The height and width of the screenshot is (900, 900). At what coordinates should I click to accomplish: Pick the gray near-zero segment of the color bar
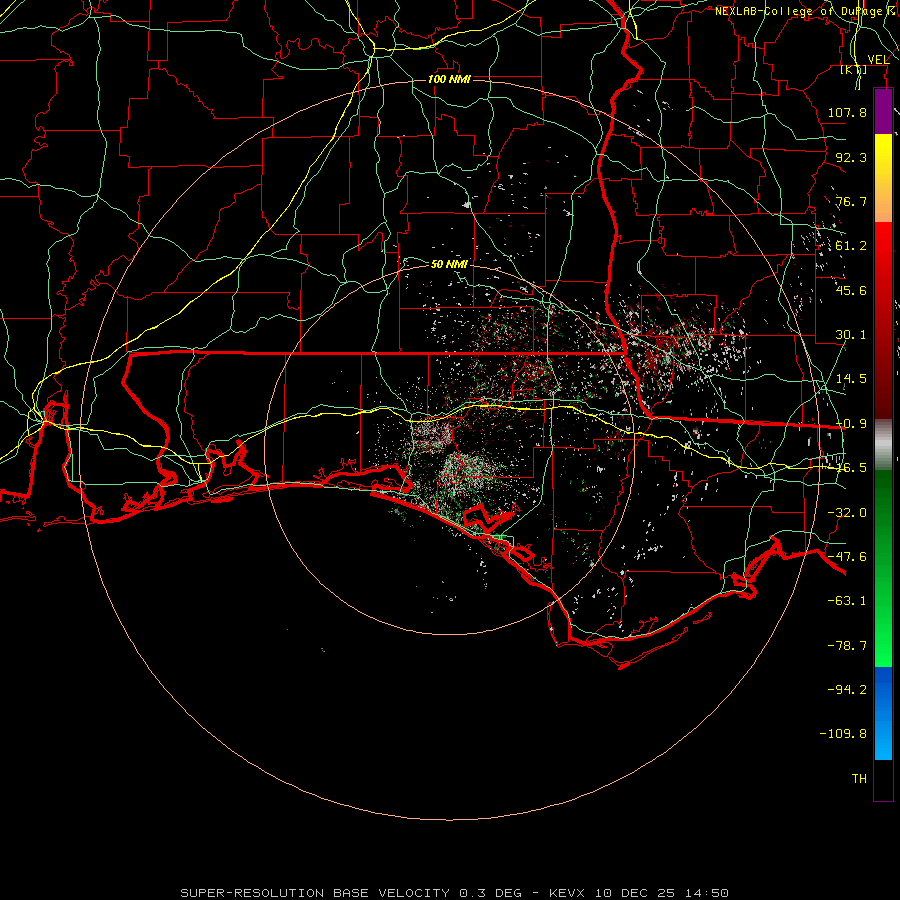click(x=883, y=444)
